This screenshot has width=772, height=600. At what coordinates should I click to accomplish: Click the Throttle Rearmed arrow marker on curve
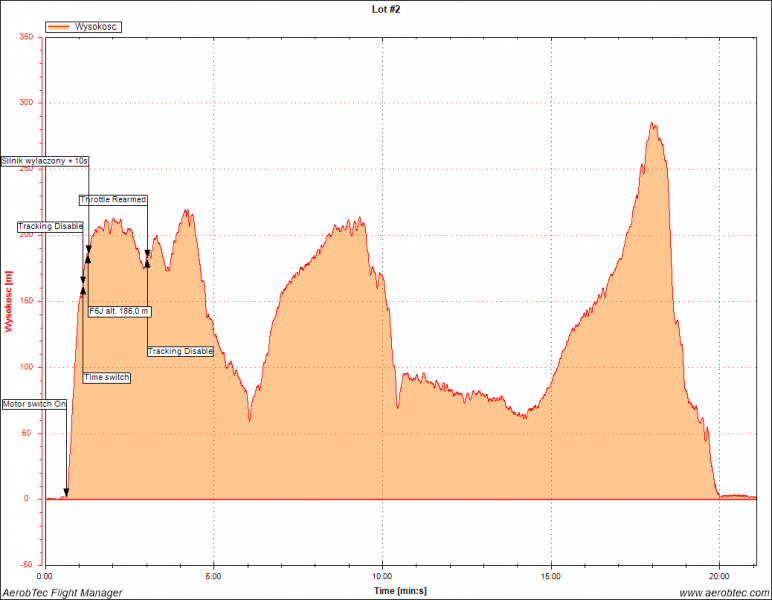click(x=147, y=255)
